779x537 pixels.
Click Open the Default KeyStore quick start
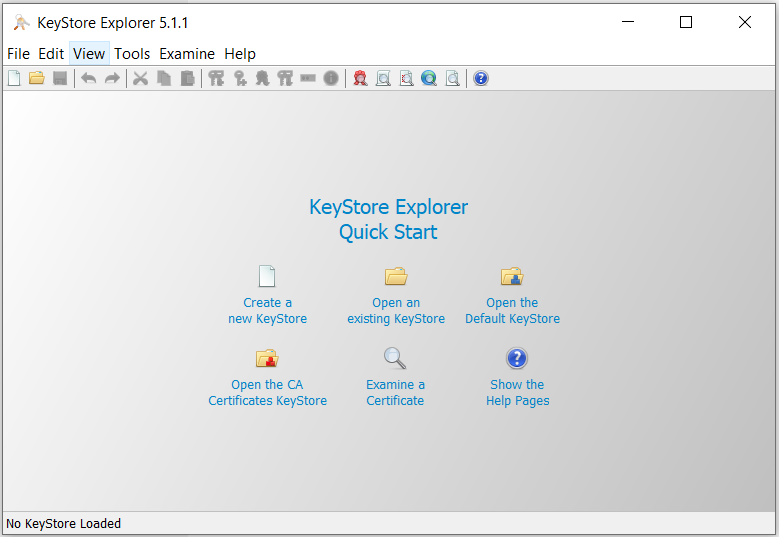tap(512, 295)
